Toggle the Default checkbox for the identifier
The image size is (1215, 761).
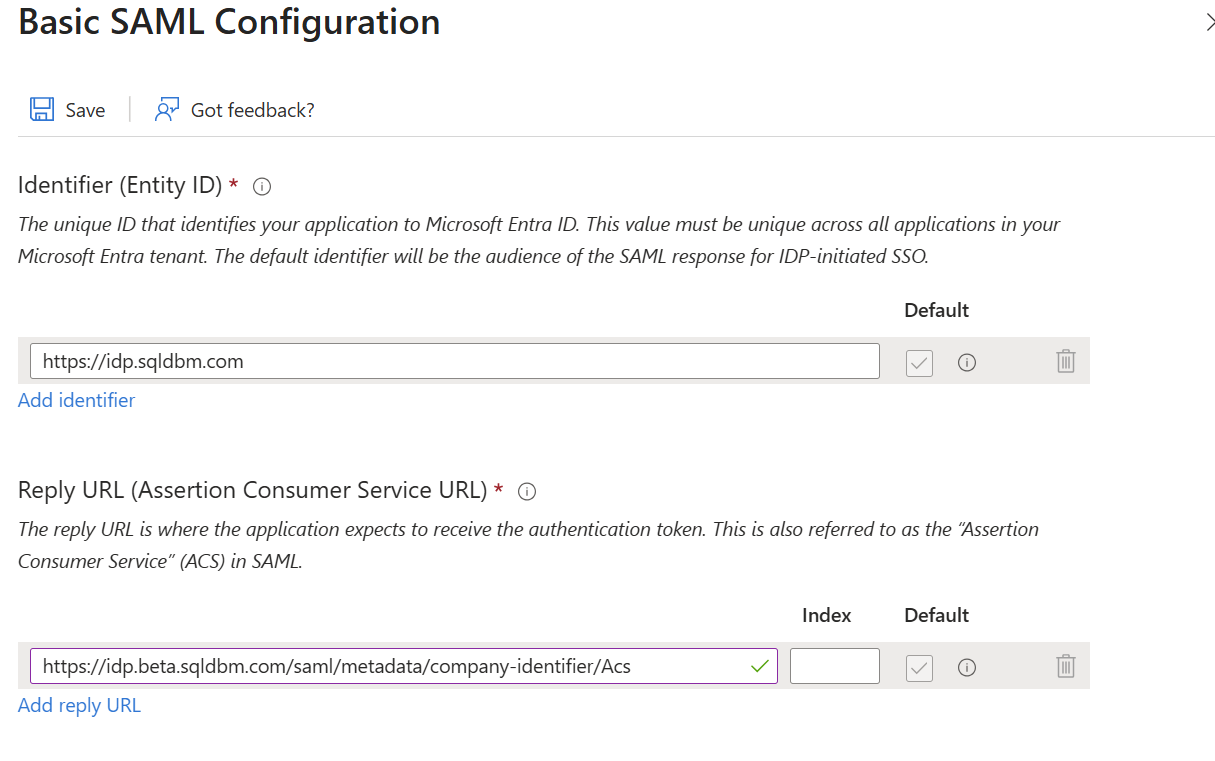coord(919,363)
